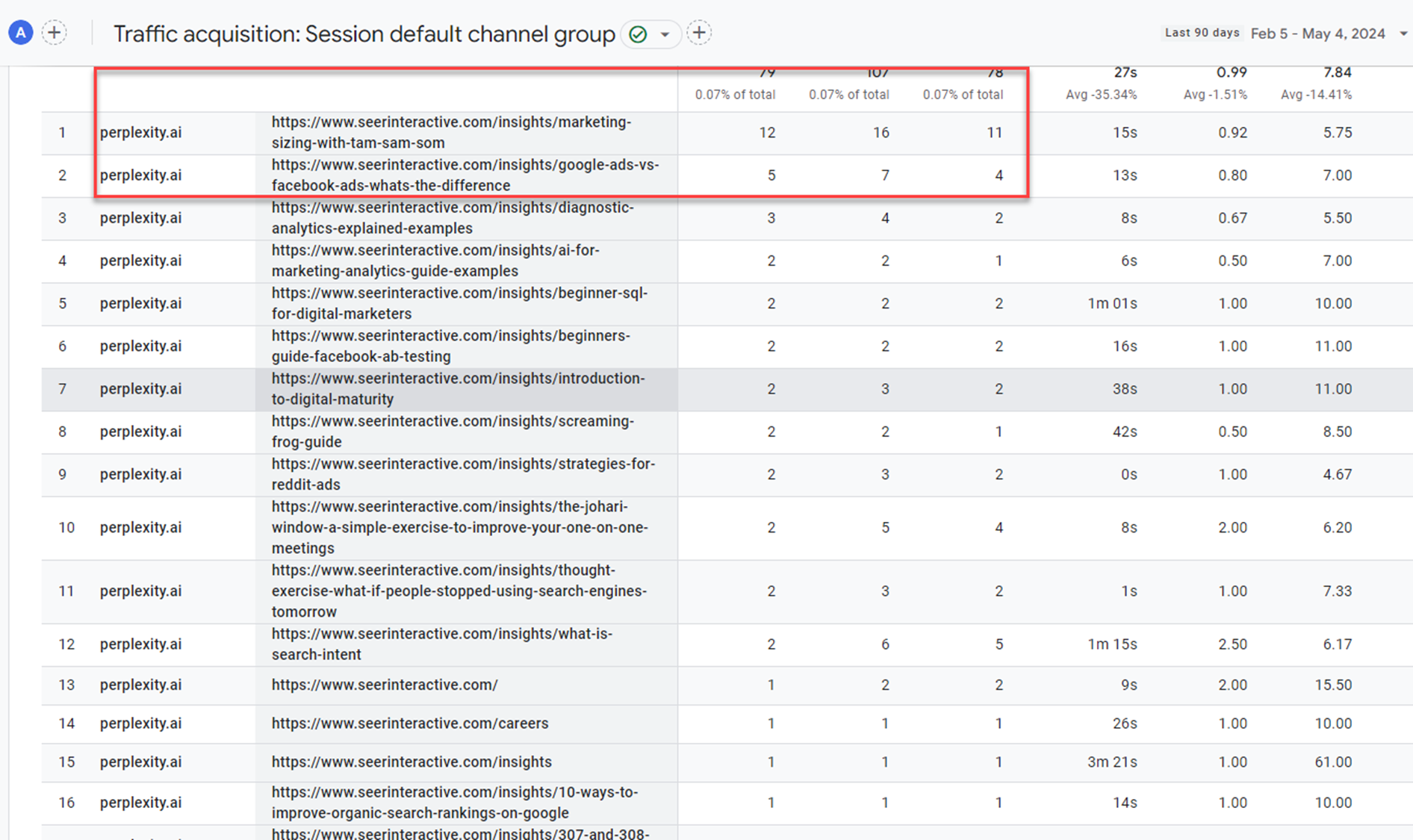The width and height of the screenshot is (1413, 840).
Task: Select the perplexity.ai source in row 5
Action: tap(140, 303)
